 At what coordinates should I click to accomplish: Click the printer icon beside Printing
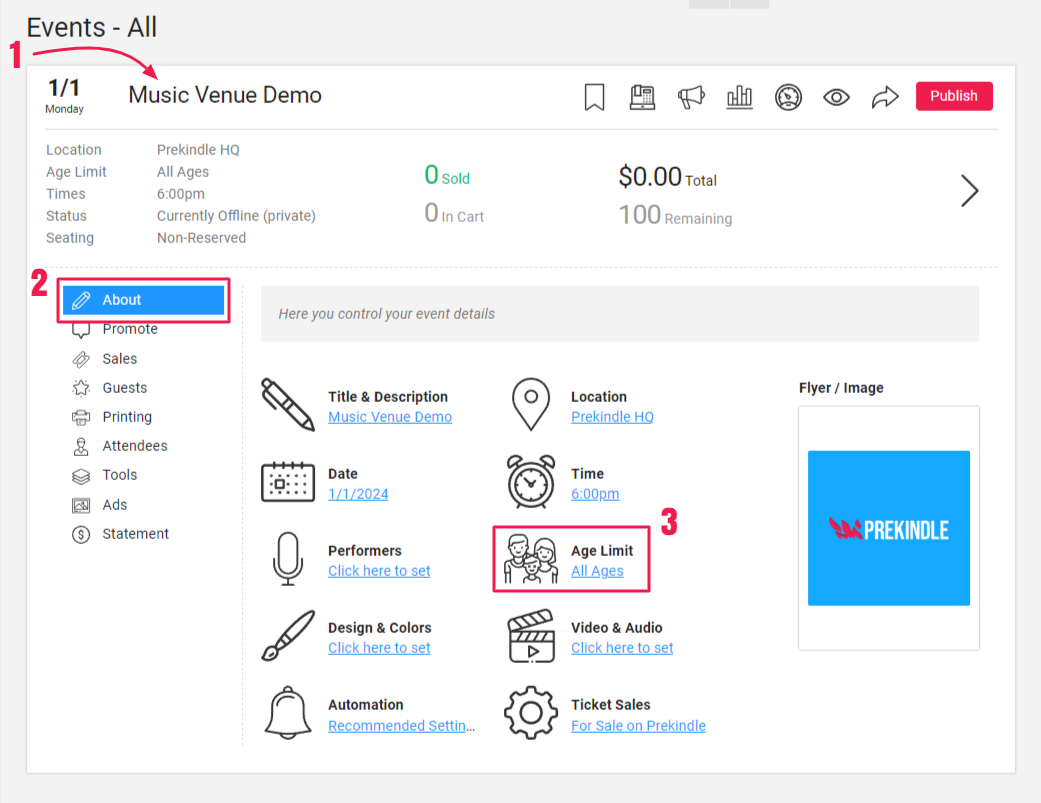[x=81, y=417]
